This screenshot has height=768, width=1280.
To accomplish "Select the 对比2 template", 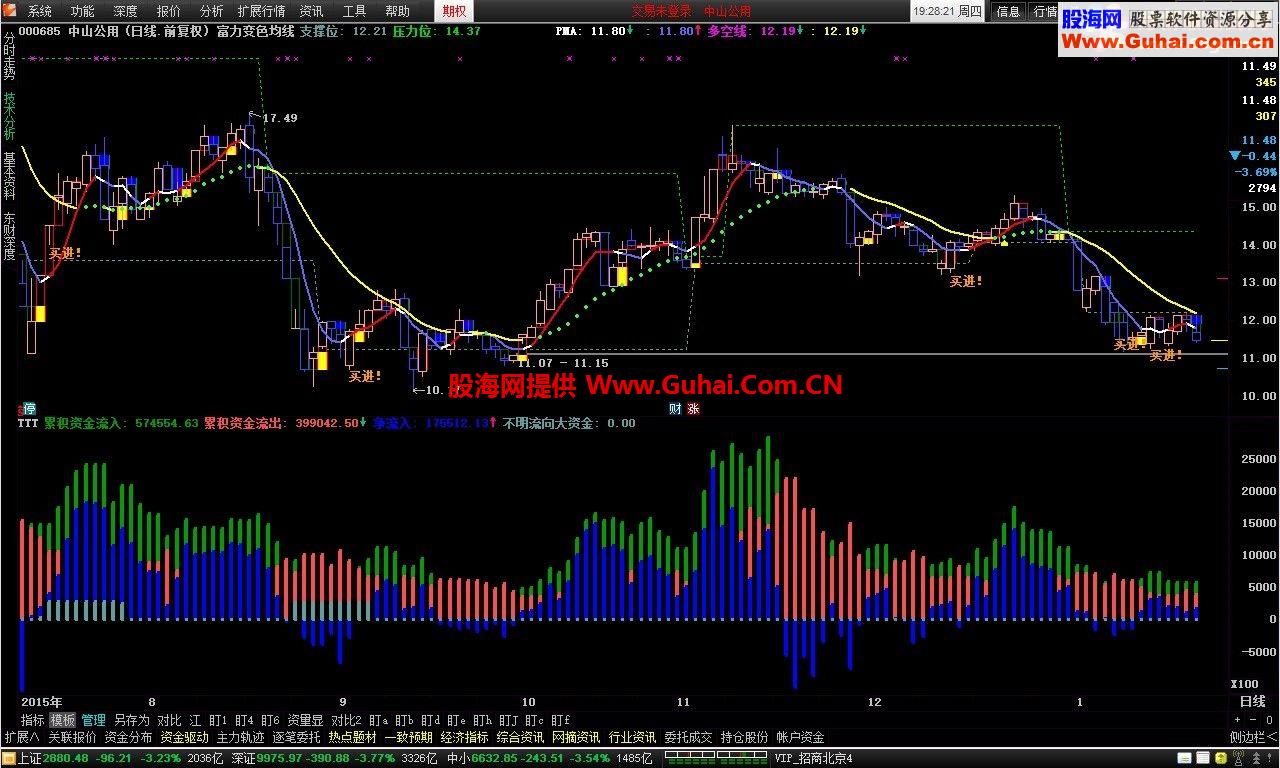I will (x=346, y=720).
